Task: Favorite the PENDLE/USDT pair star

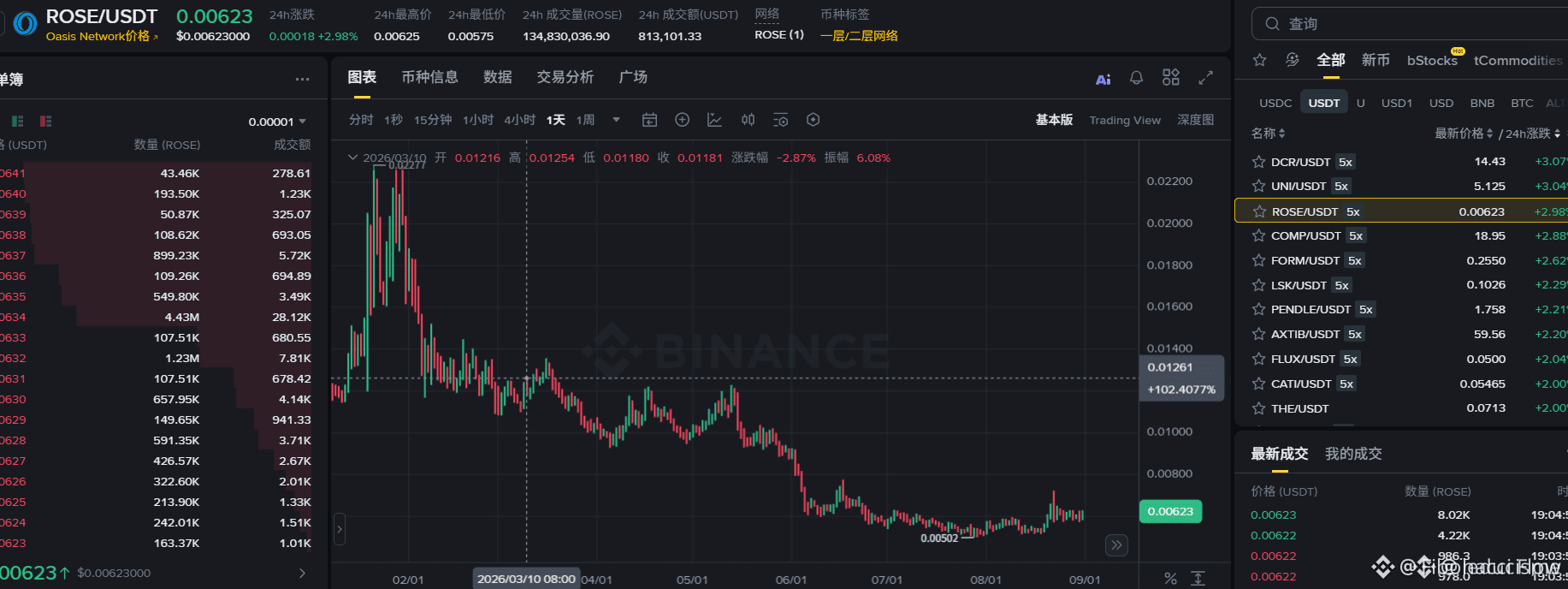Action: pos(1258,309)
